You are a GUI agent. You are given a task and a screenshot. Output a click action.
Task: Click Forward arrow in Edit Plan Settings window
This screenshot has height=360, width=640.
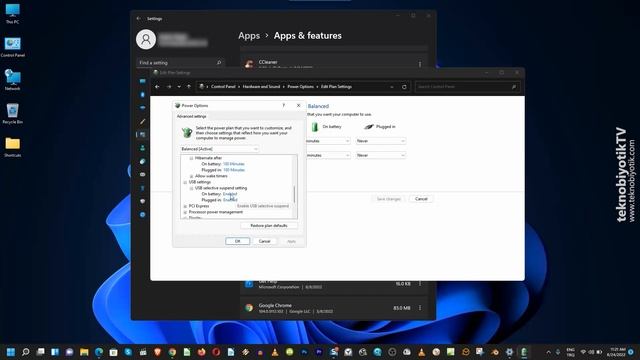click(169, 87)
